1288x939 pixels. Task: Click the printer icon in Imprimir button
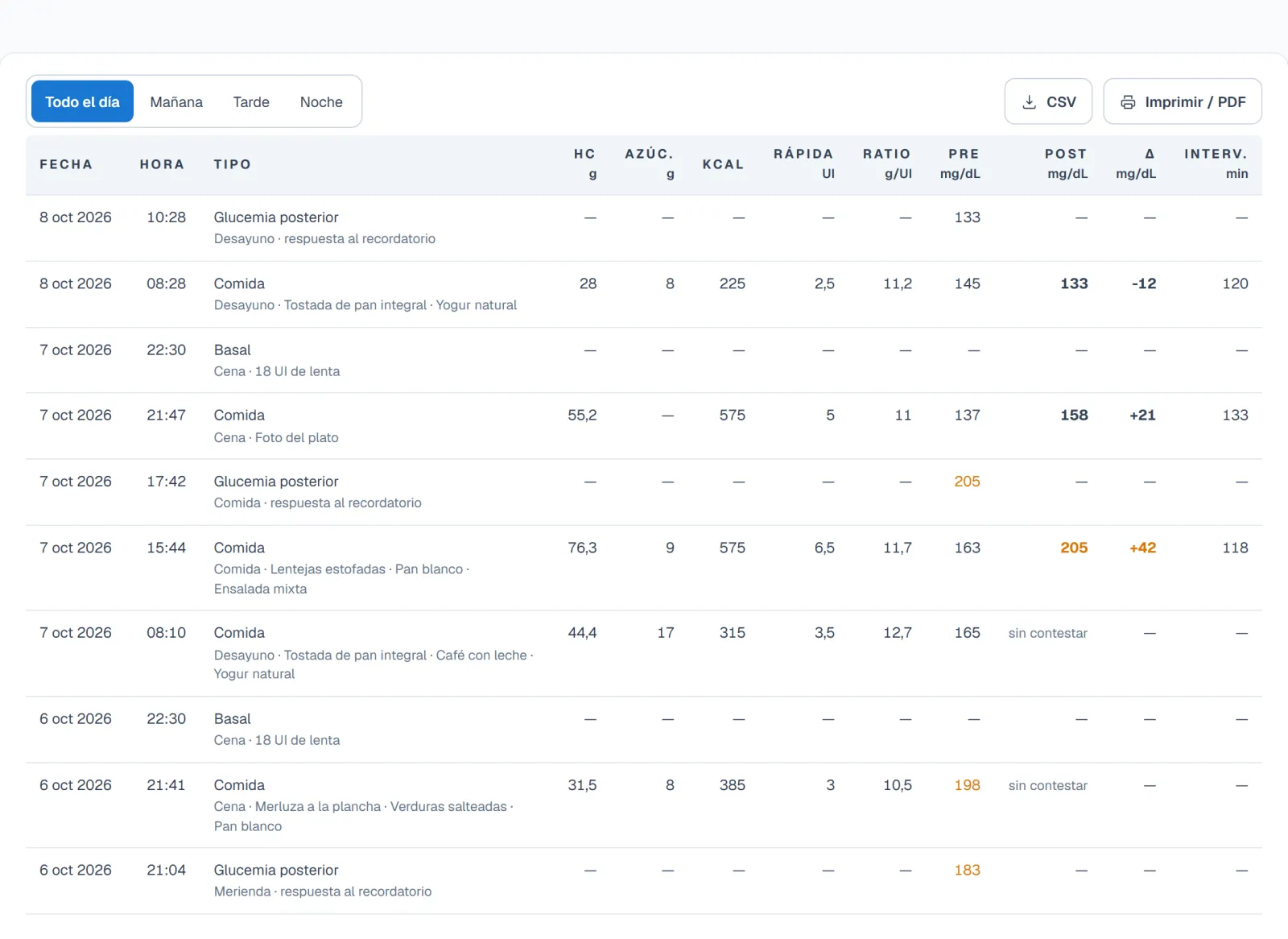(1128, 102)
